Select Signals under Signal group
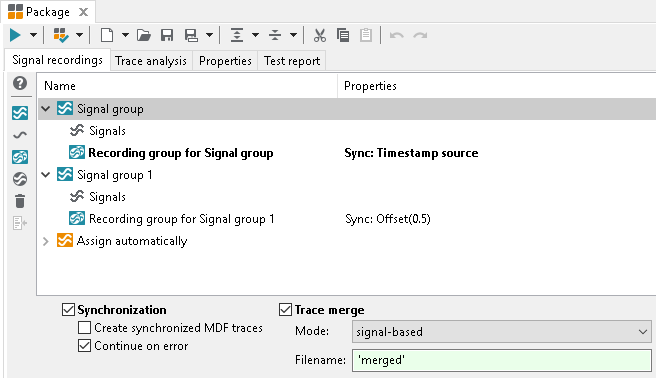Viewport: 656px width, 378px height. point(107,131)
